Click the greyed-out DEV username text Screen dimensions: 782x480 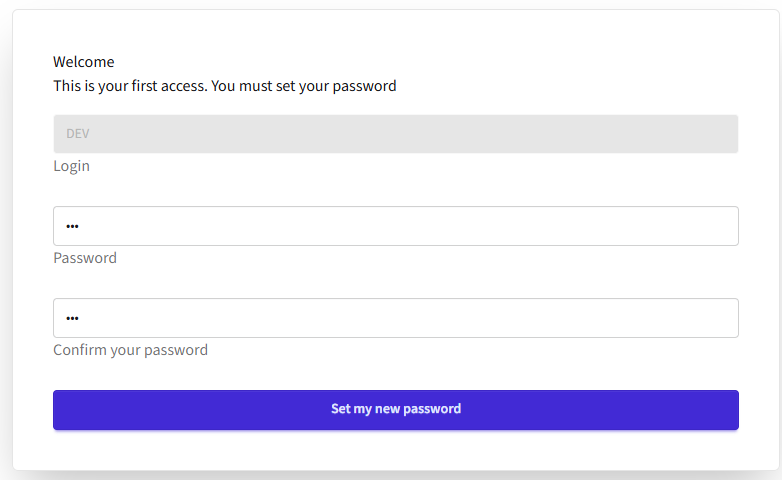click(x=78, y=134)
